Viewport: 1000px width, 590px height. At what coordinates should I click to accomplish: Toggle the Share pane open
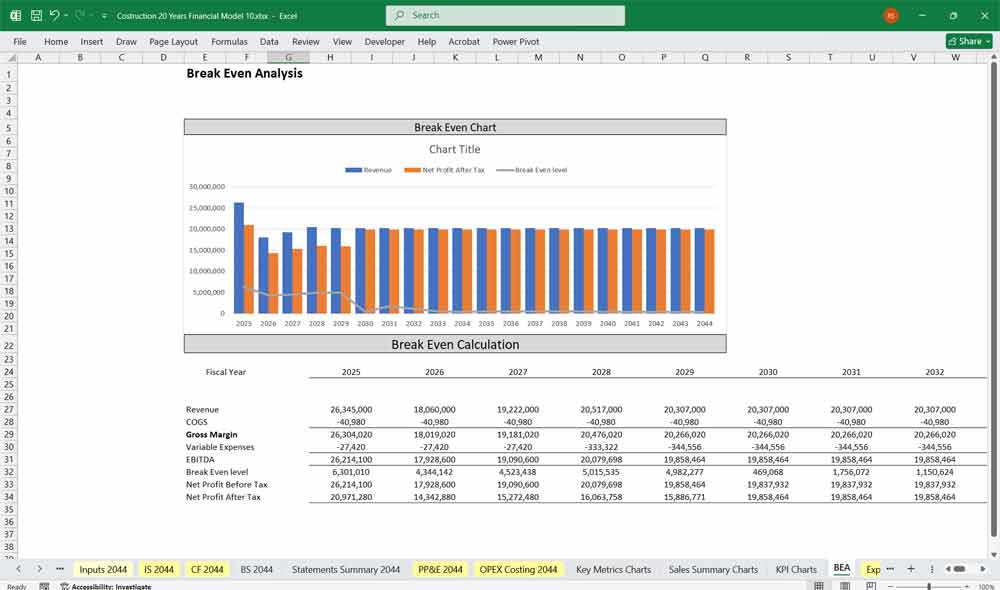(x=967, y=41)
